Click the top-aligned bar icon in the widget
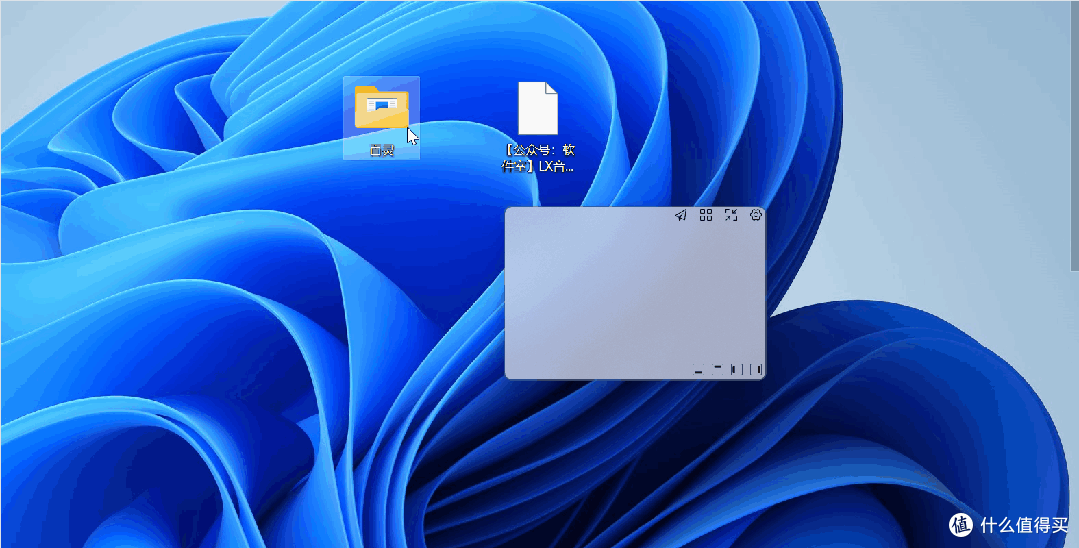This screenshot has height=548, width=1079. point(718,370)
